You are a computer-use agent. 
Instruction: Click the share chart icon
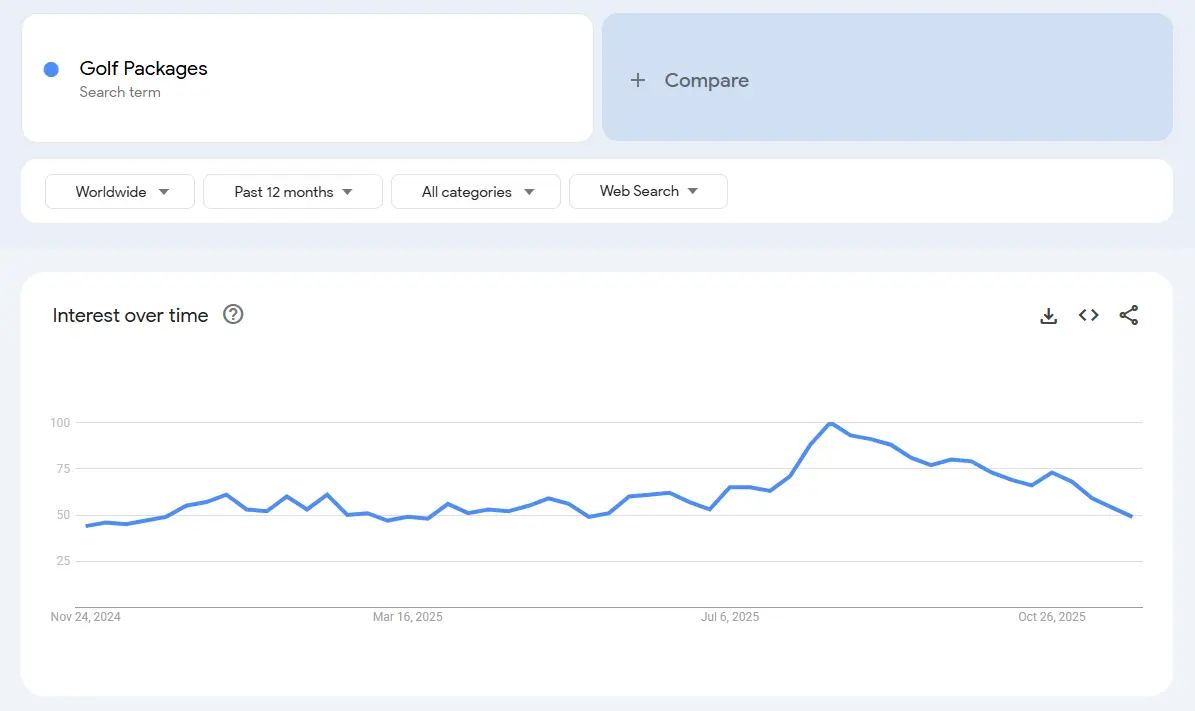1128,316
